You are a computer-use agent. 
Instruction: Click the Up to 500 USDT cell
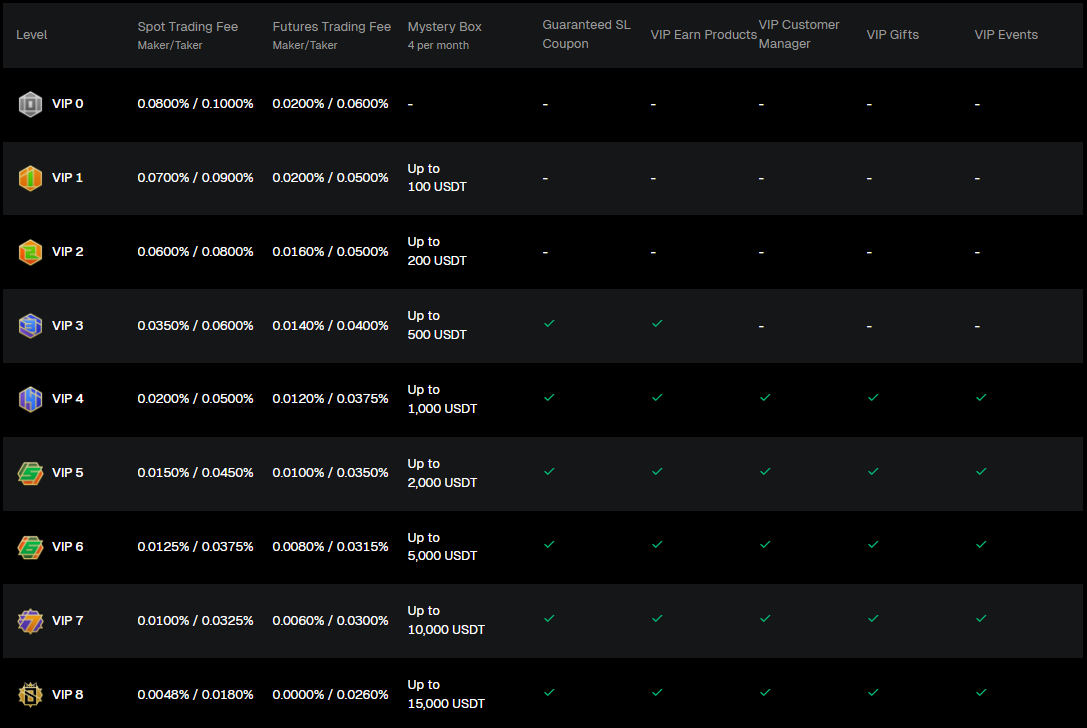(x=437, y=325)
